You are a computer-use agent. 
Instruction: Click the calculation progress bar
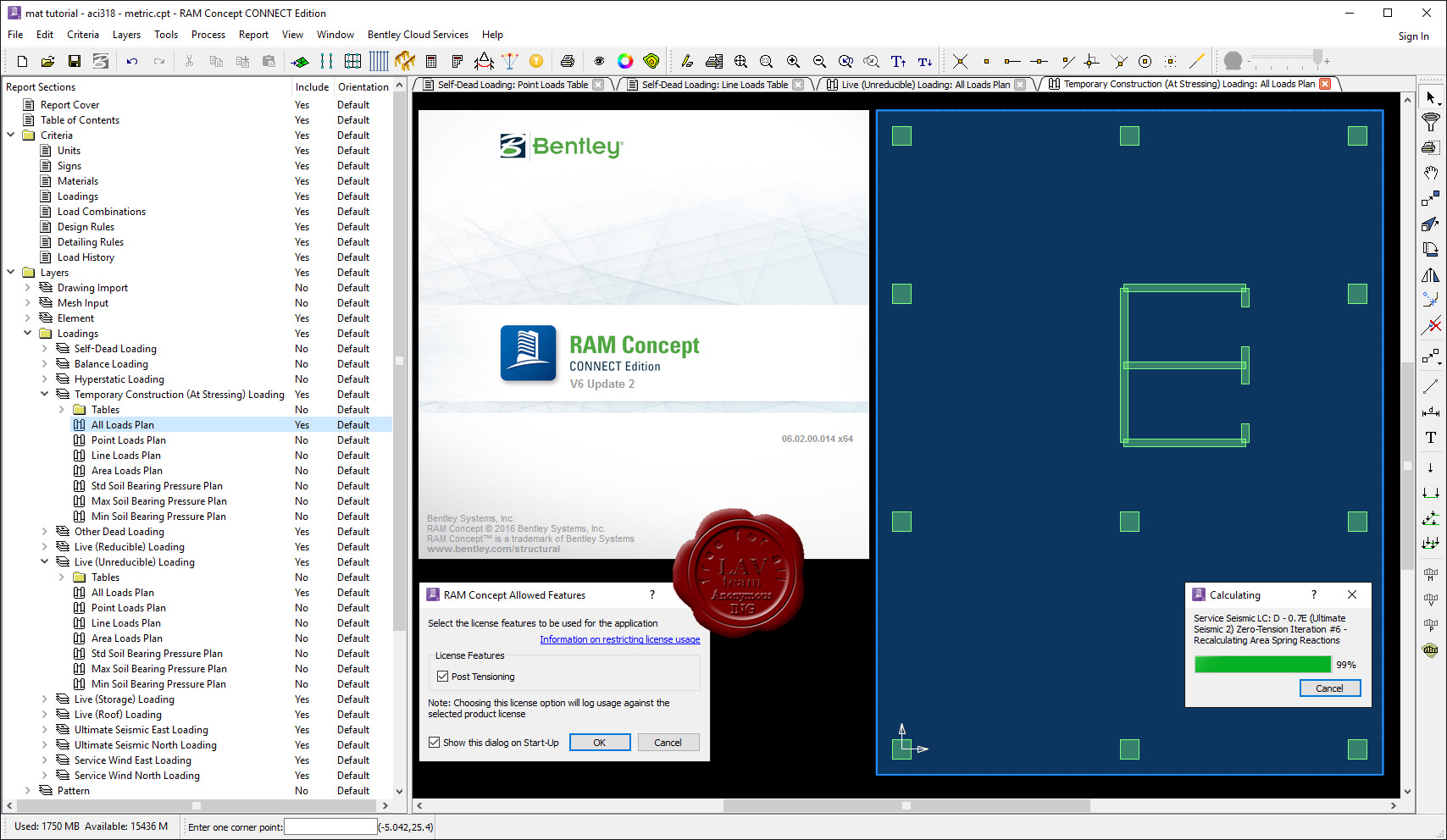tap(1262, 665)
